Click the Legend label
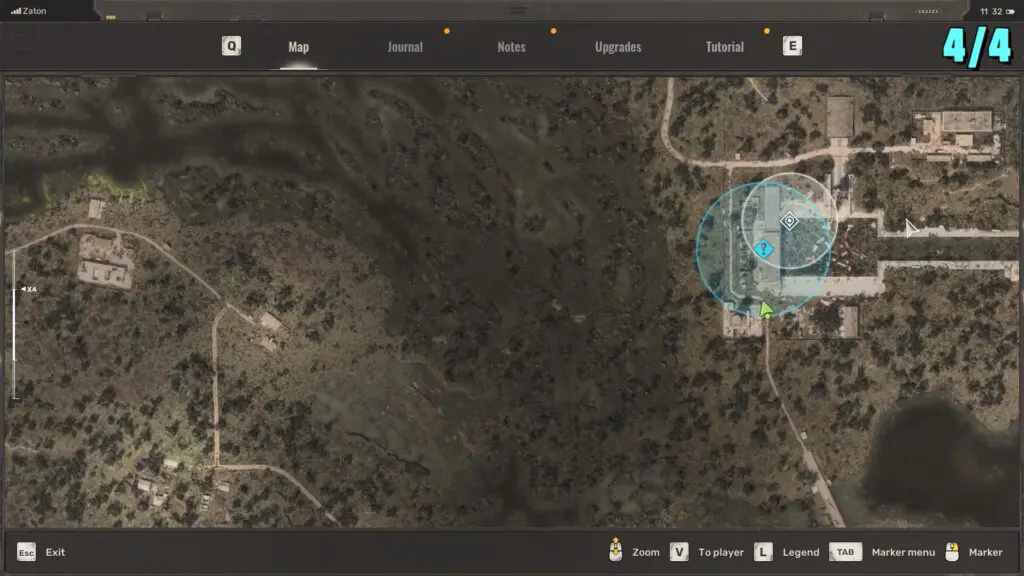 (x=800, y=552)
